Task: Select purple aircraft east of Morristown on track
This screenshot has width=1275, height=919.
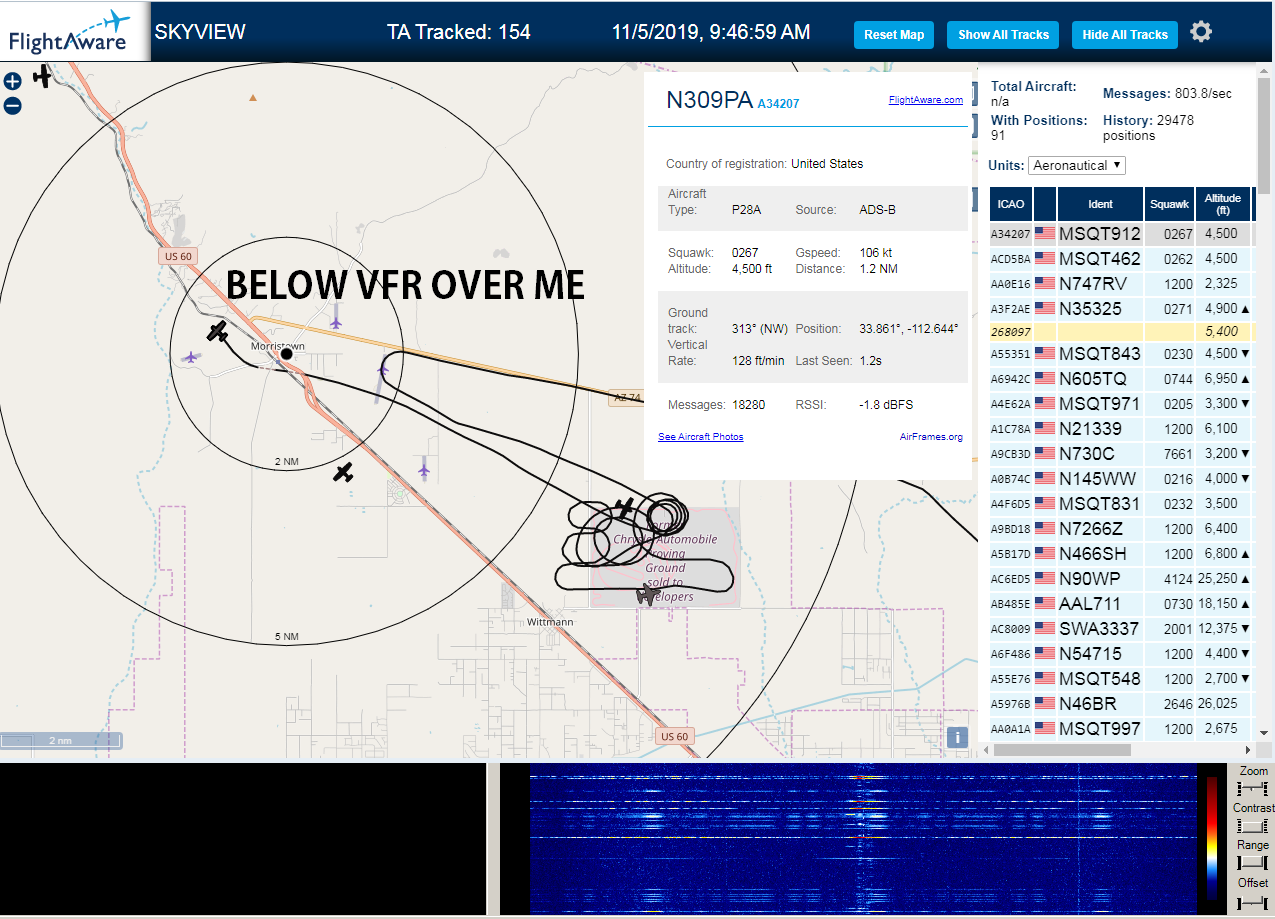Action: click(382, 371)
